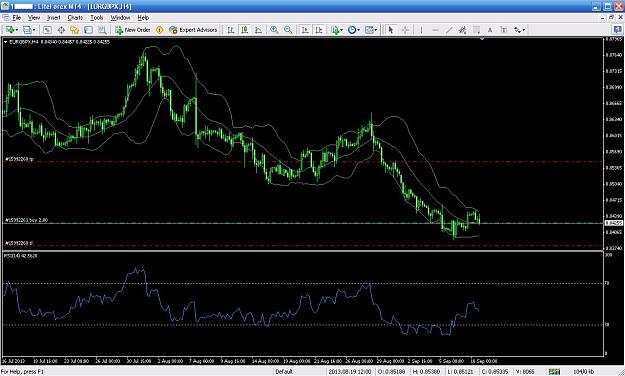Switch chart to Candlesticks mode
This screenshot has width=625, height=376.
(245, 30)
